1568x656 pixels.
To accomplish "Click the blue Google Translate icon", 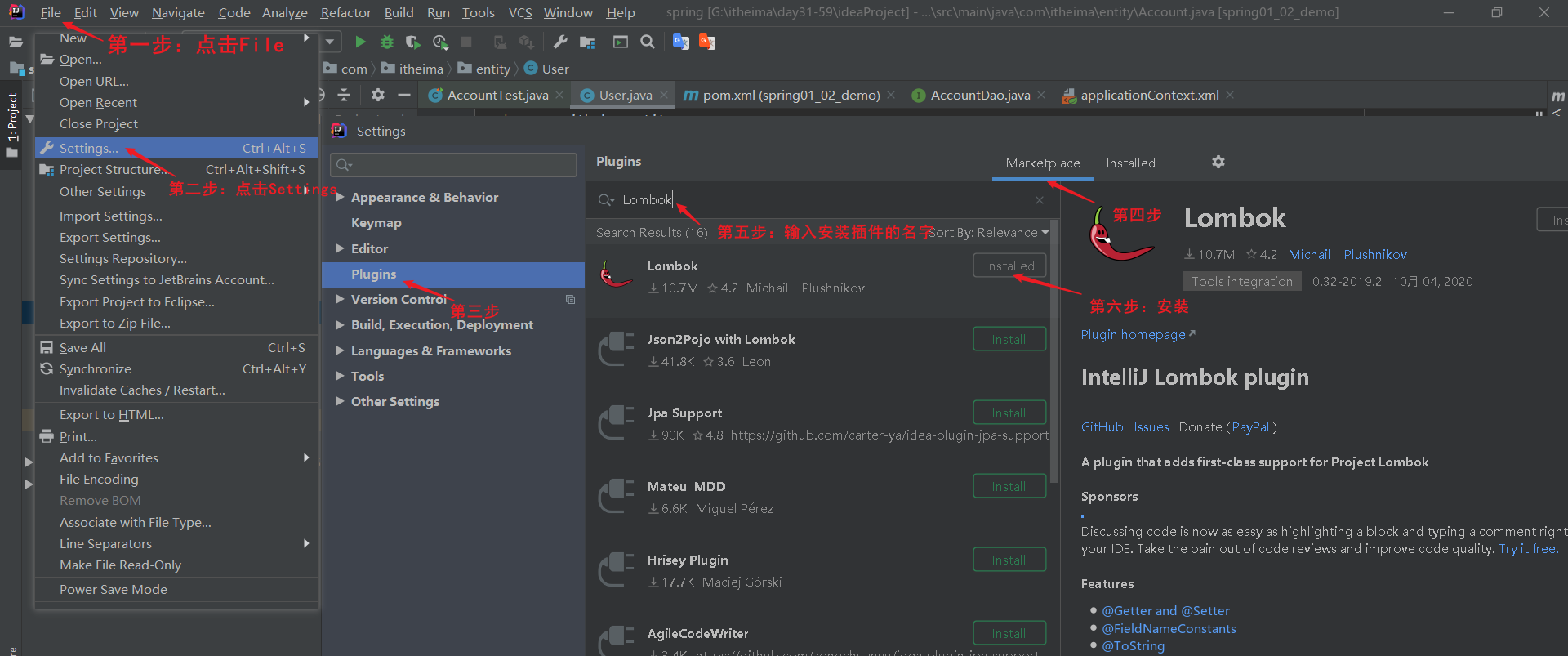I will tap(681, 42).
